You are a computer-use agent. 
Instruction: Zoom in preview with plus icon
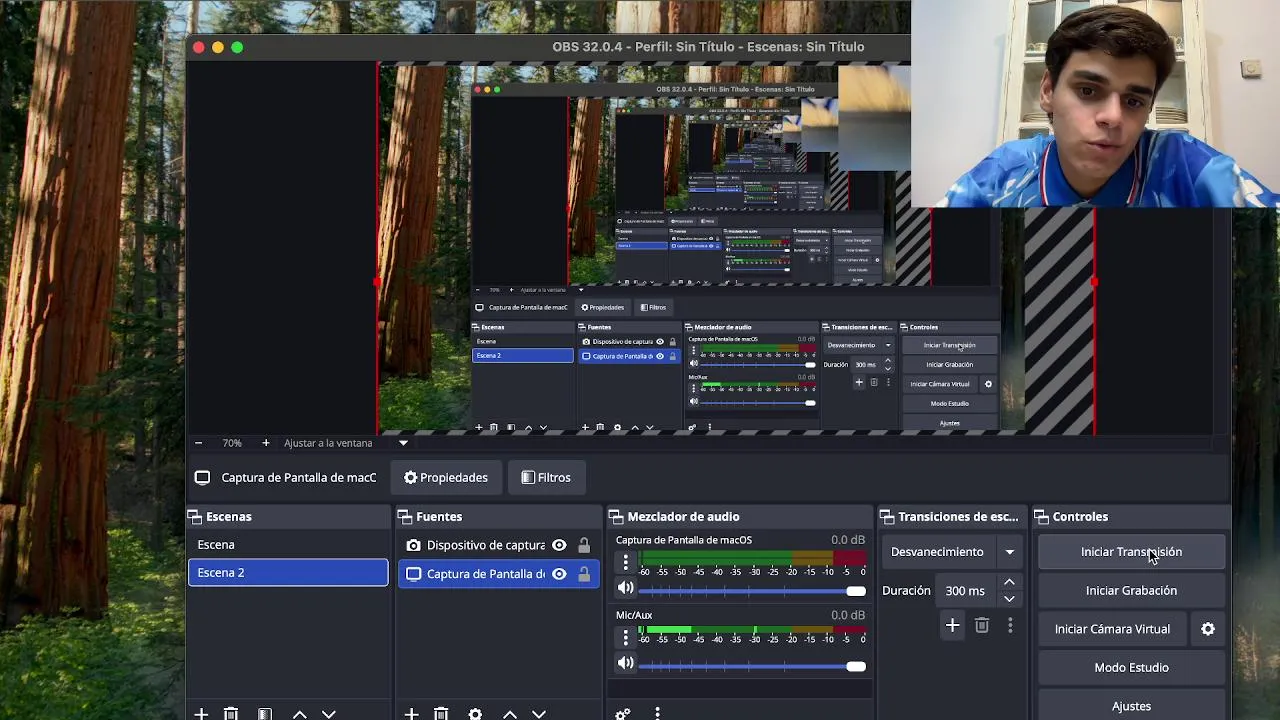point(265,443)
